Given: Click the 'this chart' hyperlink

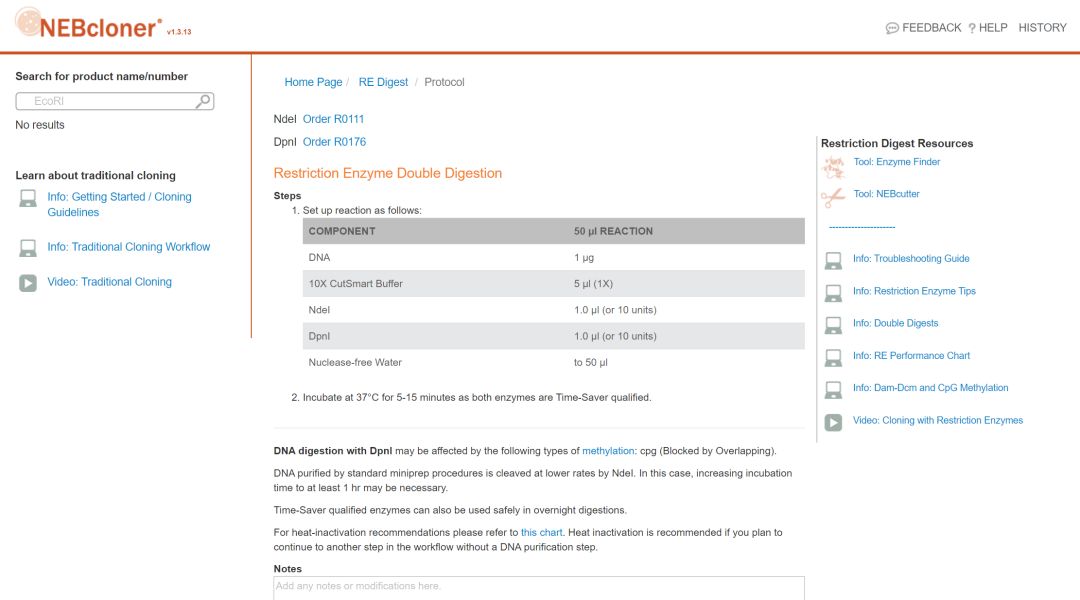Looking at the screenshot, I should point(541,532).
